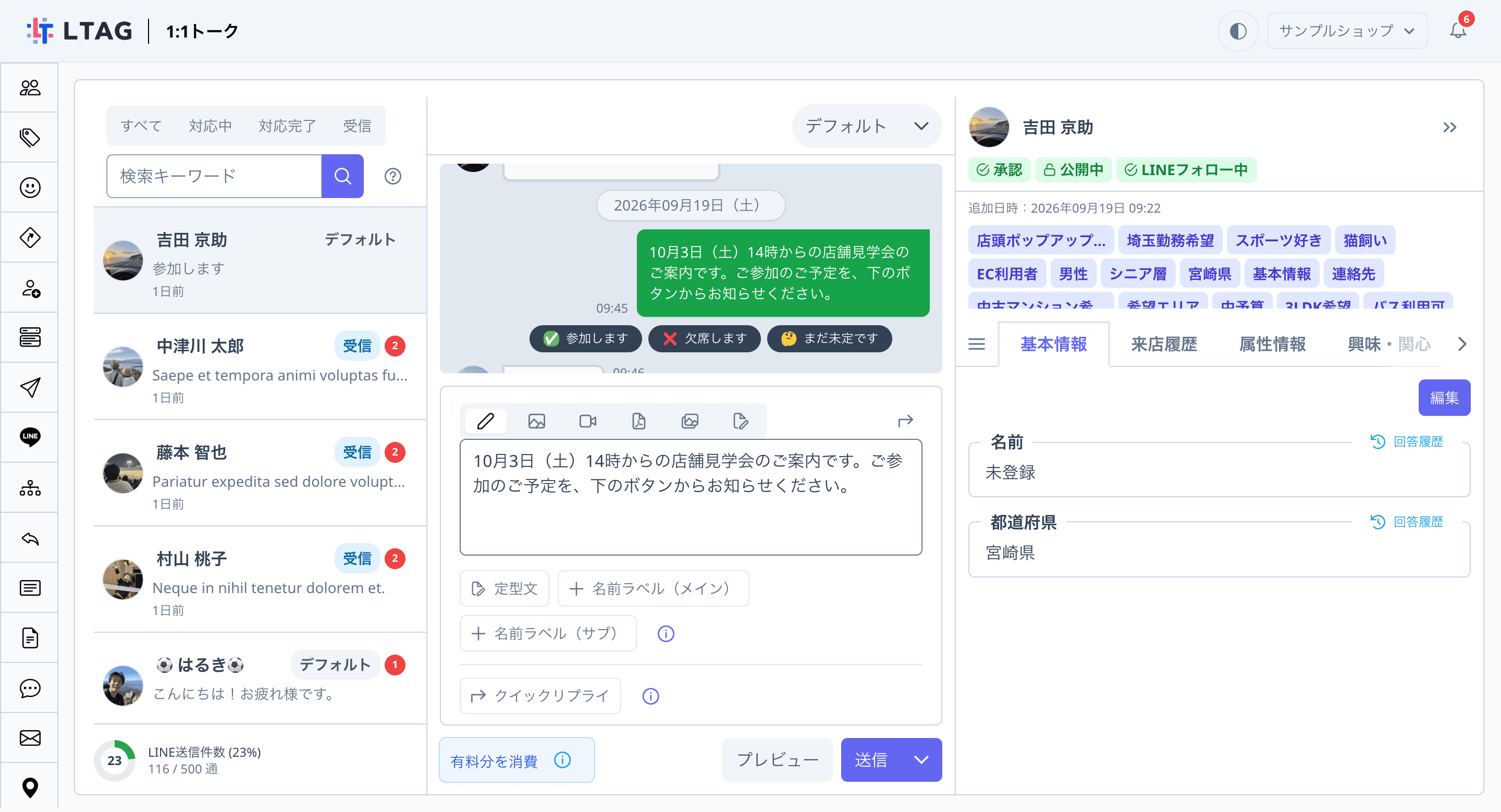Screen dimensions: 1501x812
Task: Open the サンプルショップ account dropdown
Action: [1347, 31]
